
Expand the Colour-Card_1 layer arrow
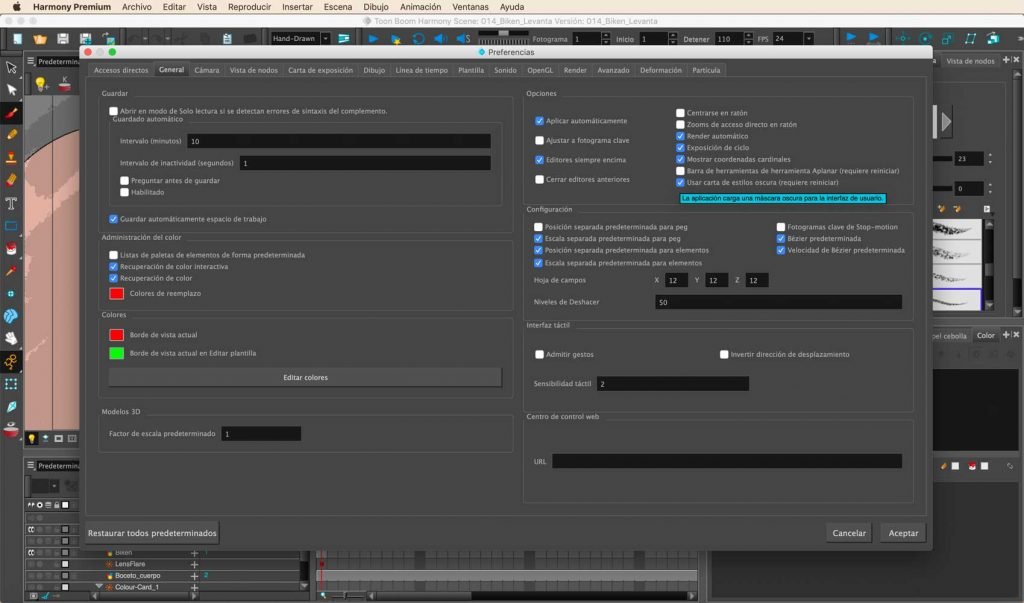[99, 587]
